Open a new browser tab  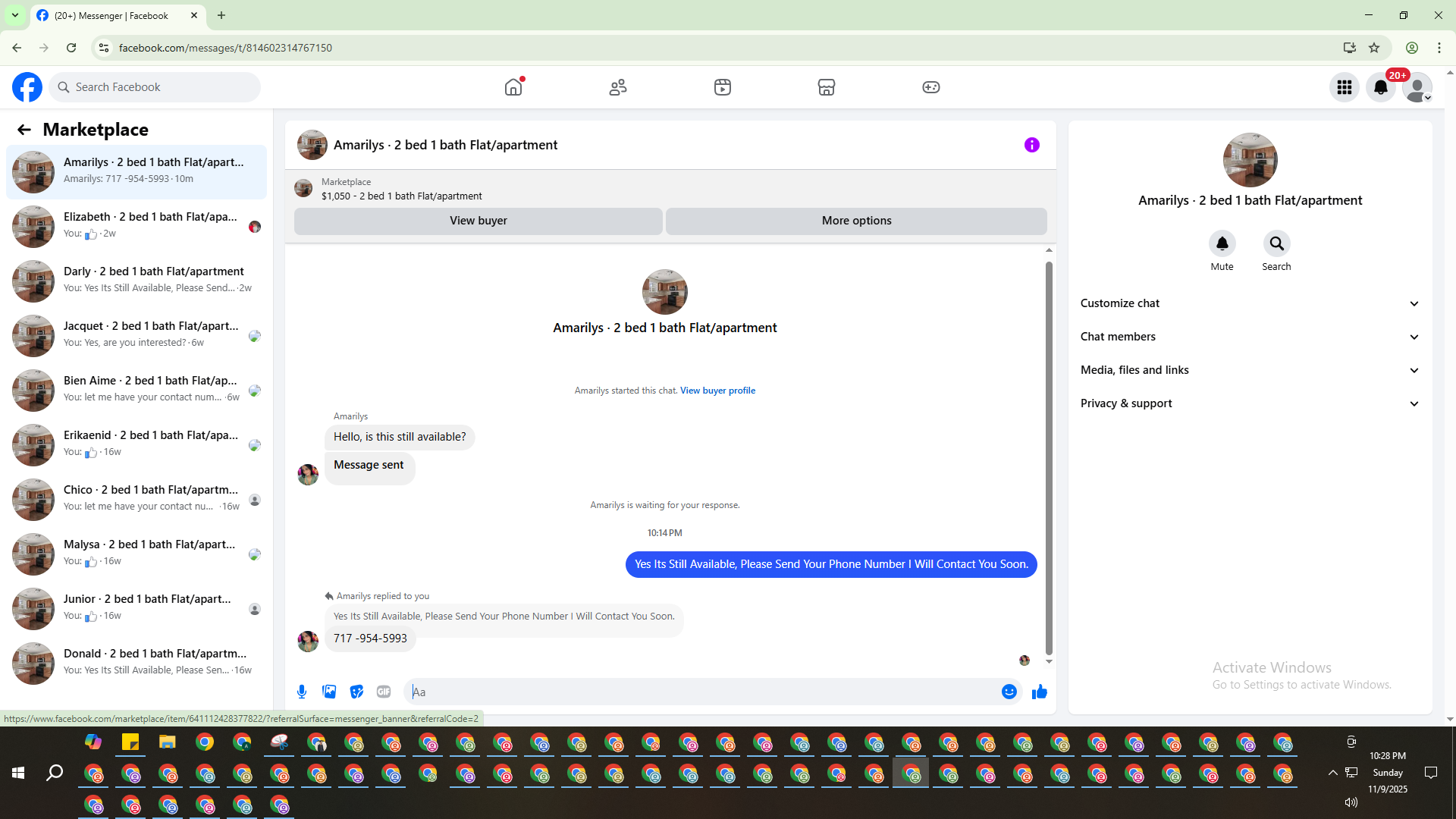pos(221,15)
